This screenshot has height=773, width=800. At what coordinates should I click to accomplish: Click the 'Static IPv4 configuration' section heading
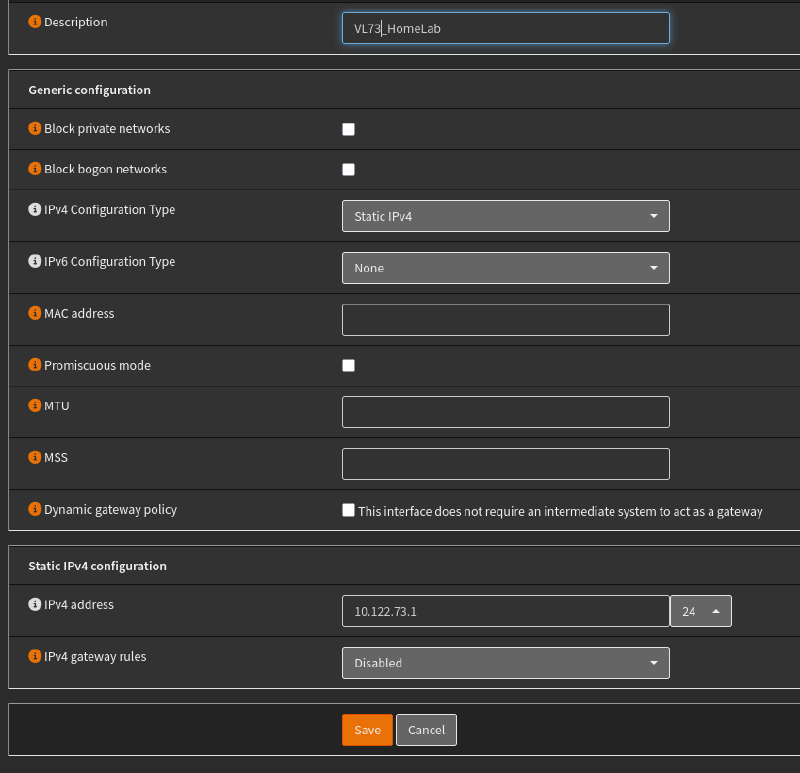tap(97, 566)
